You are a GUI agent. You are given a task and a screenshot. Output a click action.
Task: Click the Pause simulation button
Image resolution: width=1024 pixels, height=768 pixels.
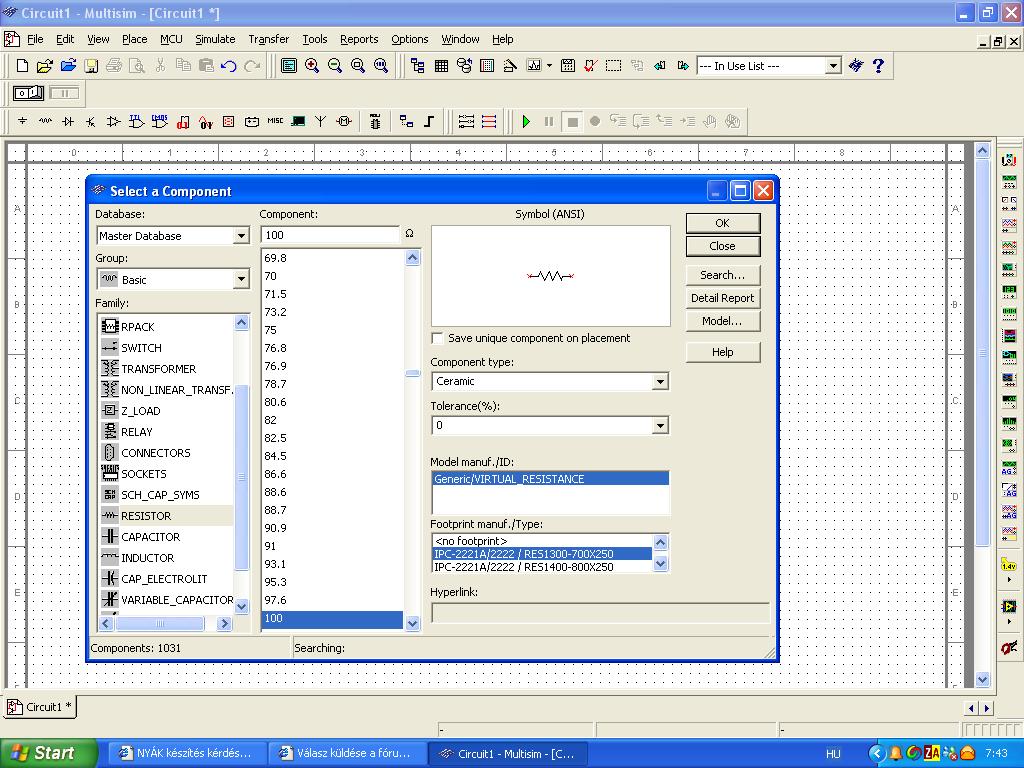pyautogui.click(x=549, y=121)
